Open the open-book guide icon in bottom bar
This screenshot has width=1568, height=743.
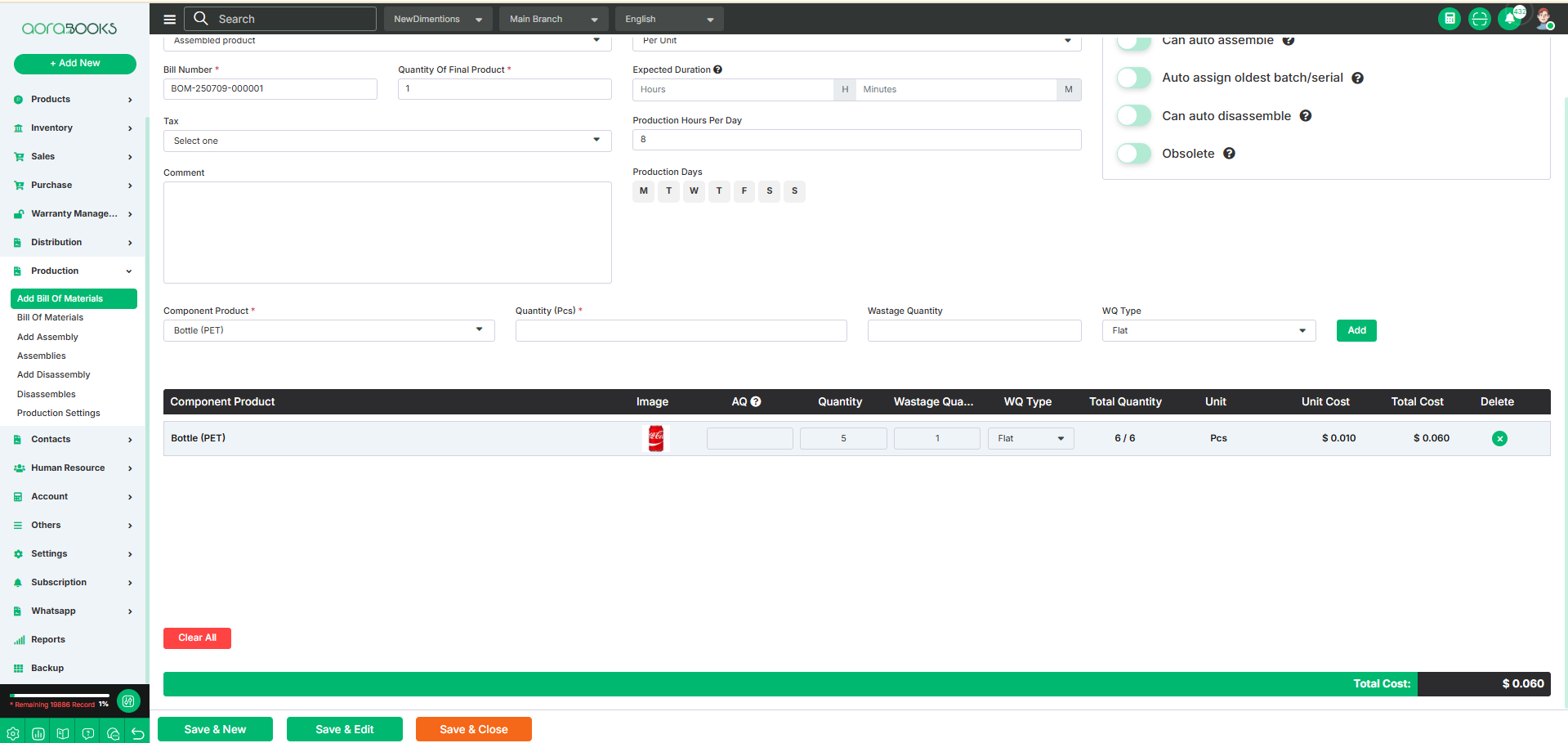[63, 733]
